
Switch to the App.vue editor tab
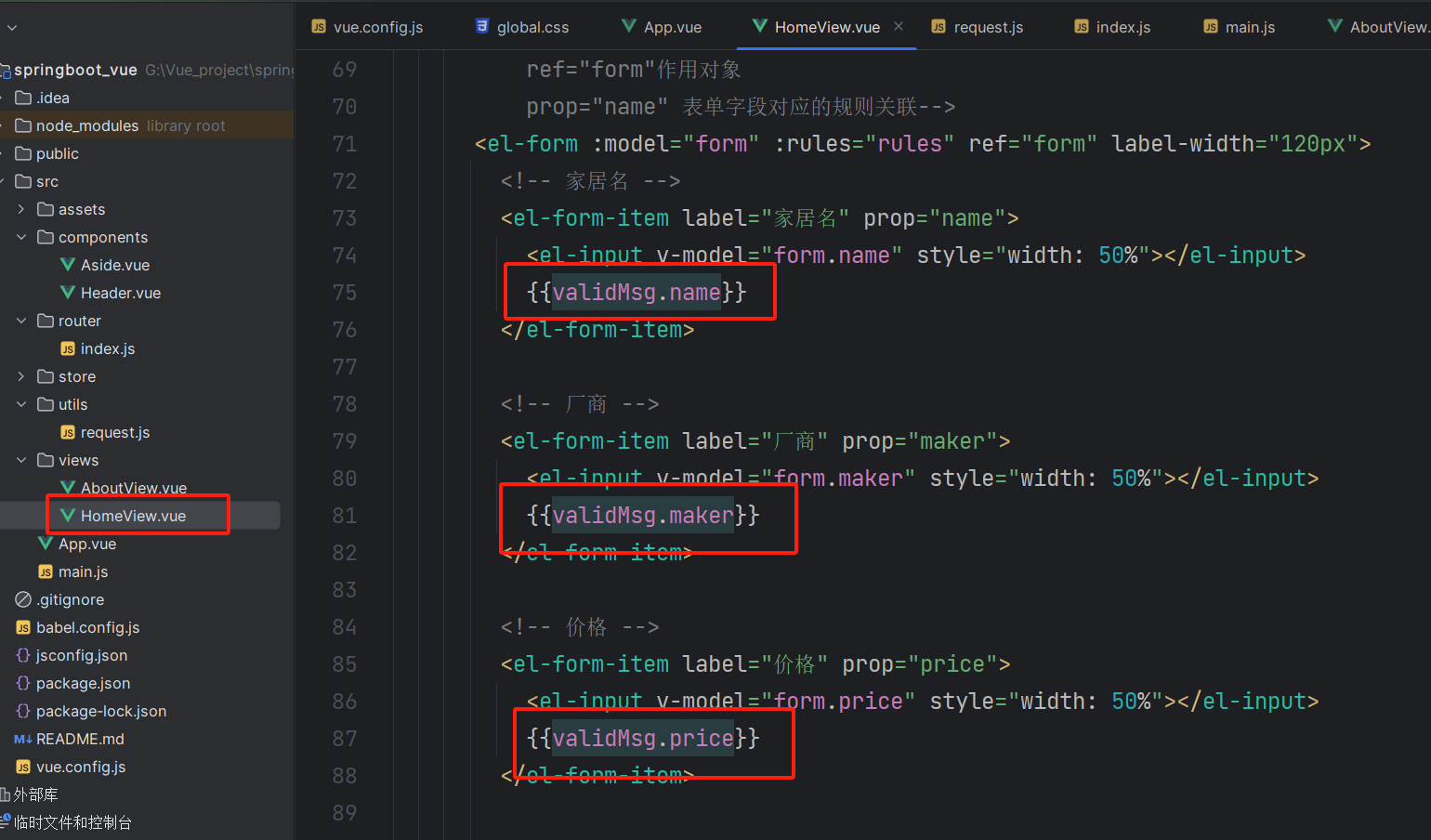[662, 27]
